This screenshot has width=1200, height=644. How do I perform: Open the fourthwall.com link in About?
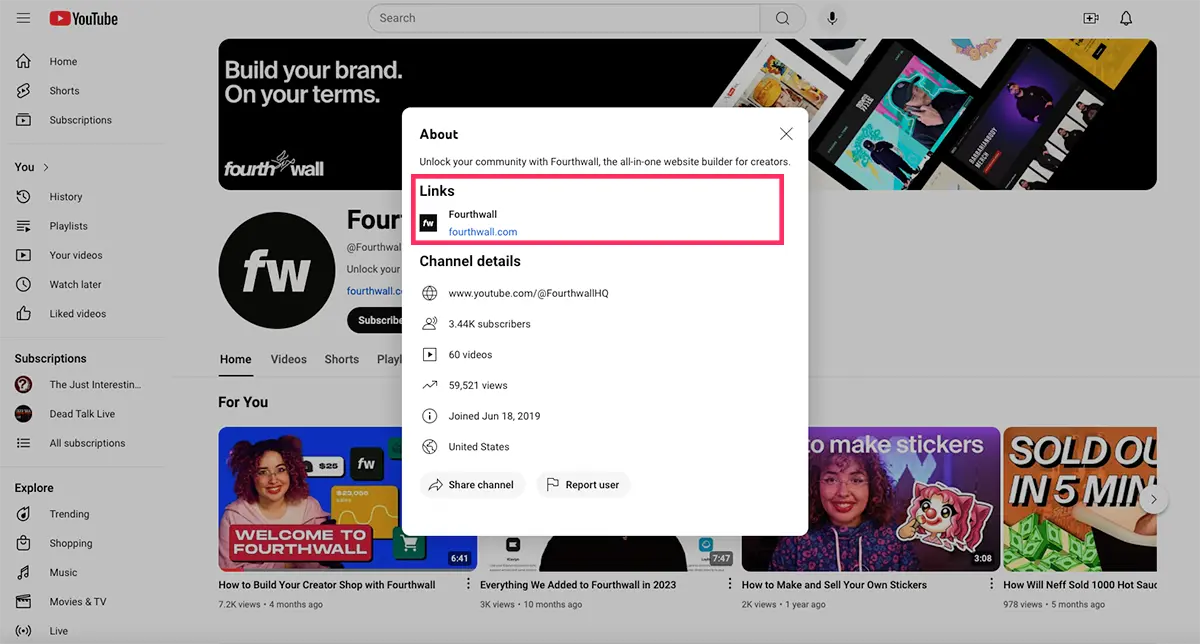click(483, 232)
